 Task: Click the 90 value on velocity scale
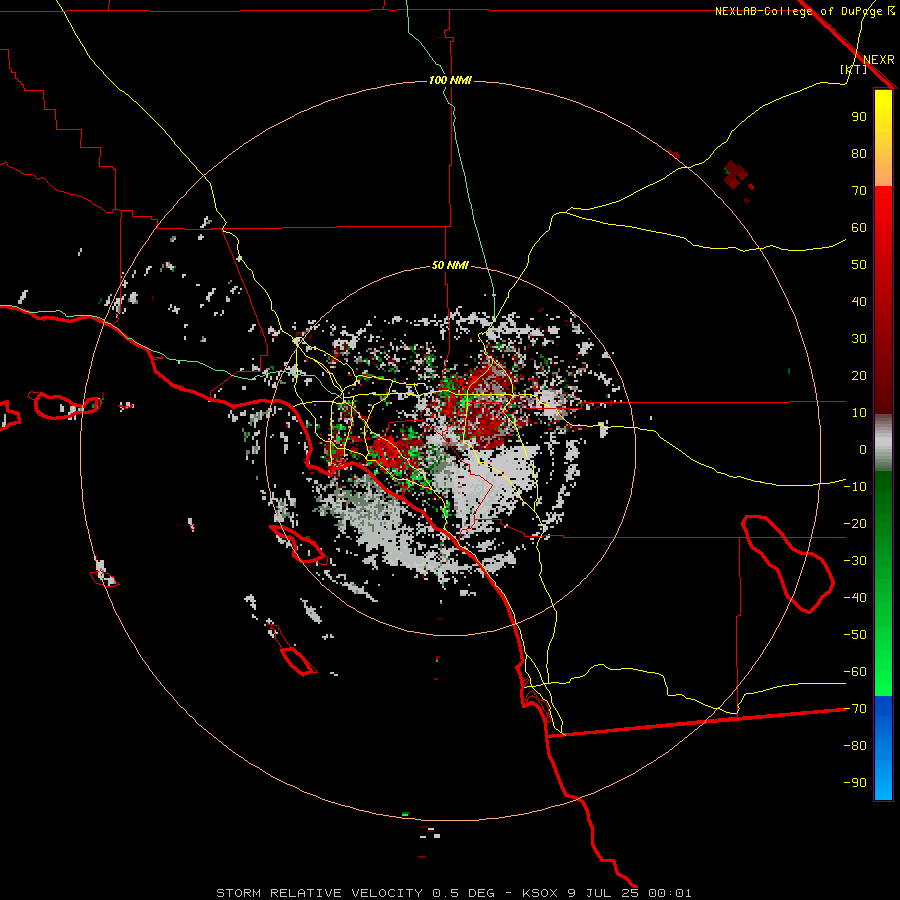[x=859, y=117]
